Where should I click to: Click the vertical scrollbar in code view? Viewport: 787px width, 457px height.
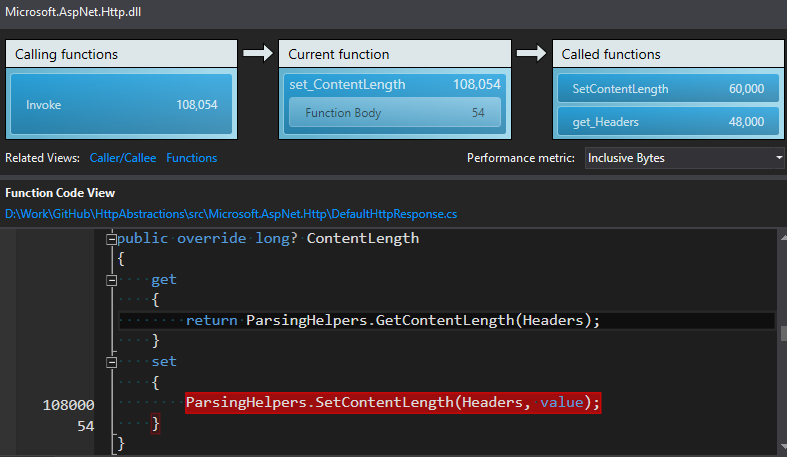782,334
